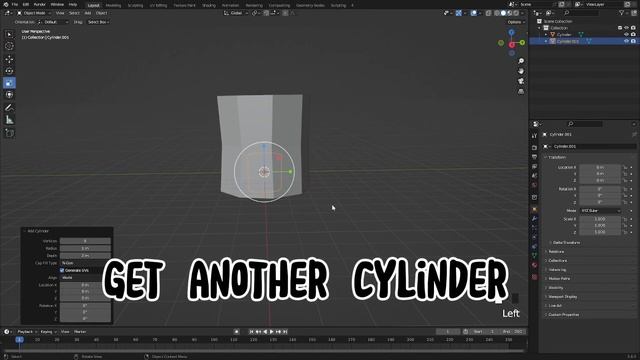This screenshot has height=360, width=640.
Task: Toggle the camera view icon
Action: (521, 81)
